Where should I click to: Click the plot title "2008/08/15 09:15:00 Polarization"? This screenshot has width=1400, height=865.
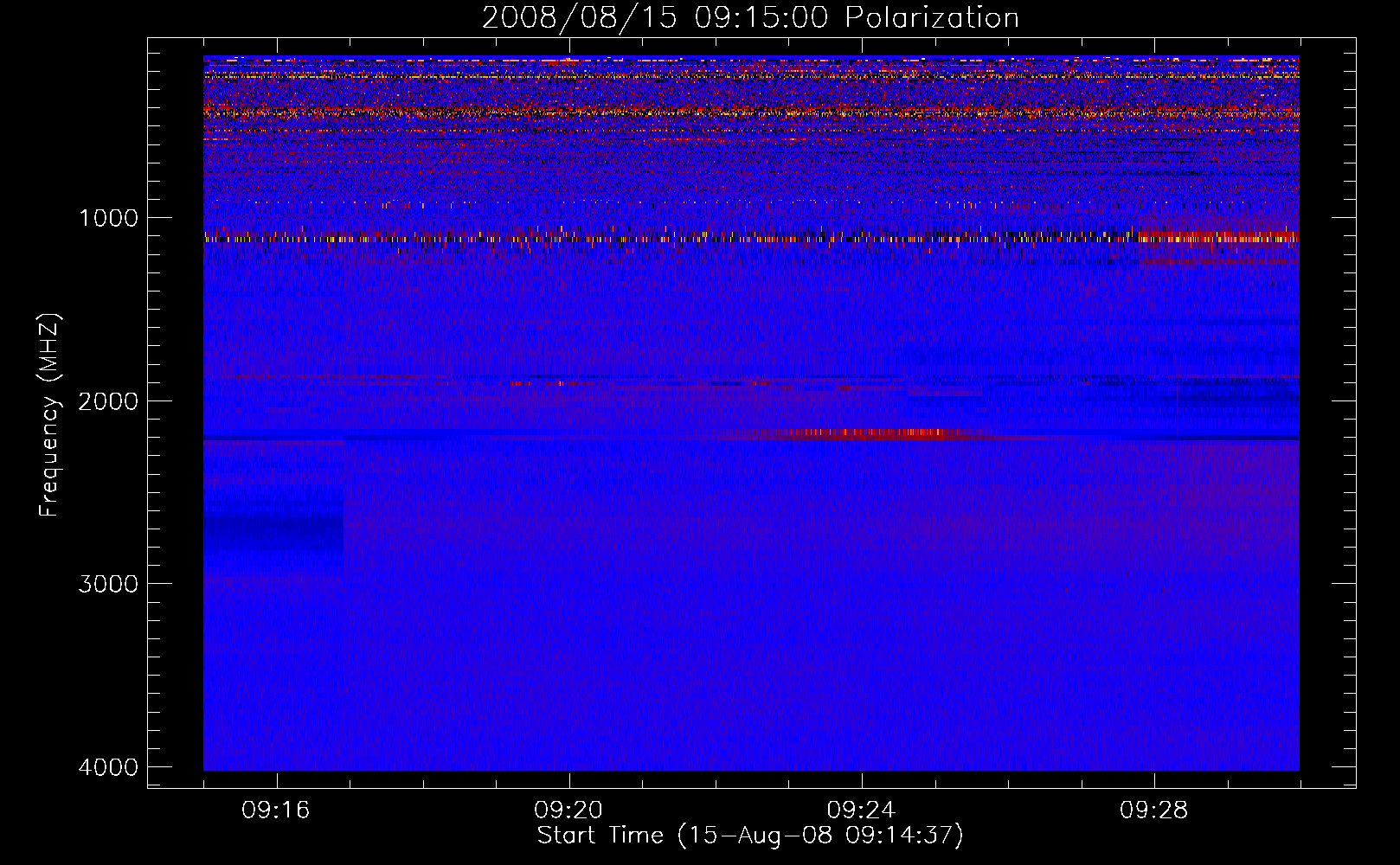tap(750, 17)
